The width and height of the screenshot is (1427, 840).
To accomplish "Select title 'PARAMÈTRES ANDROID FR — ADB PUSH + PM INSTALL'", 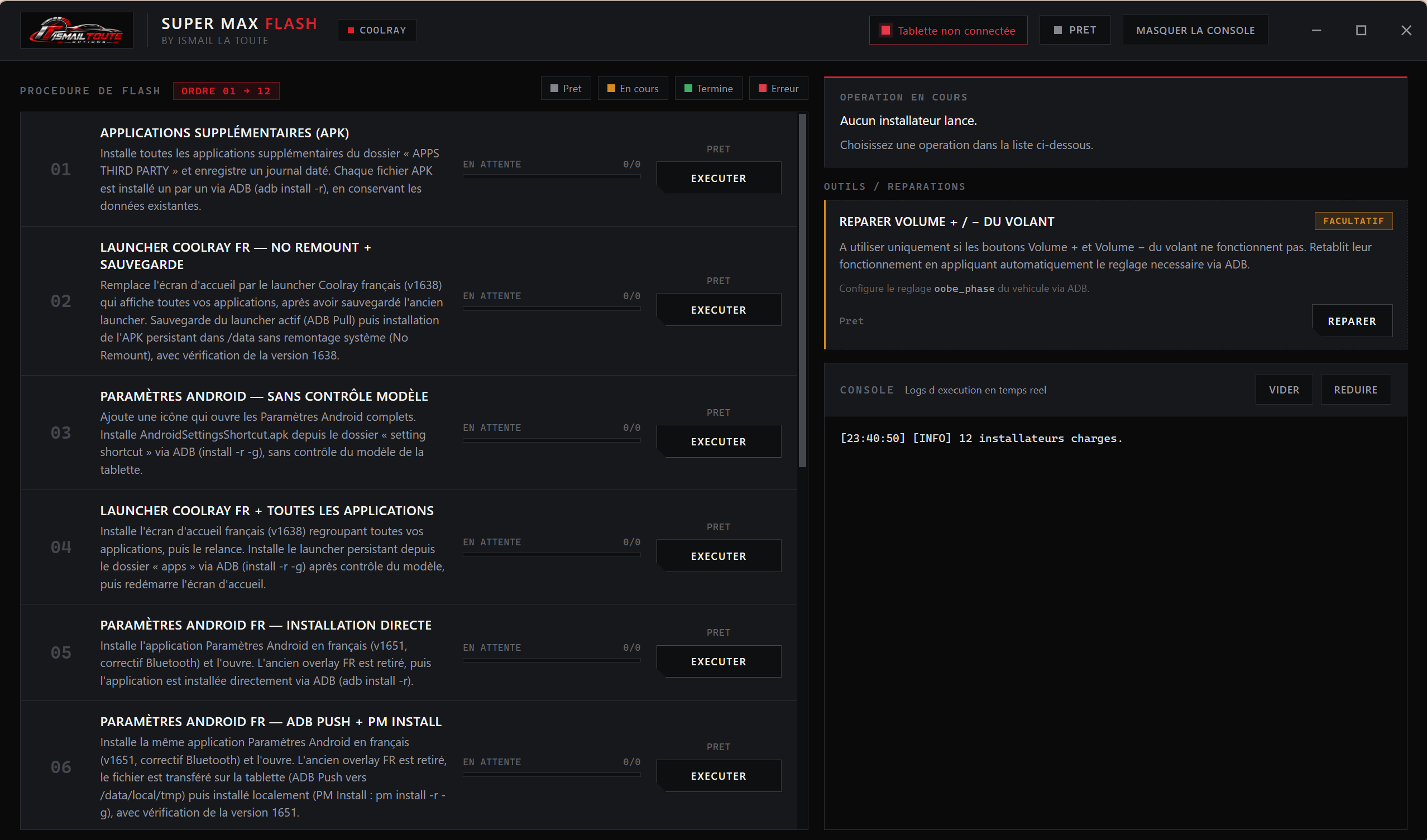I will [271, 722].
